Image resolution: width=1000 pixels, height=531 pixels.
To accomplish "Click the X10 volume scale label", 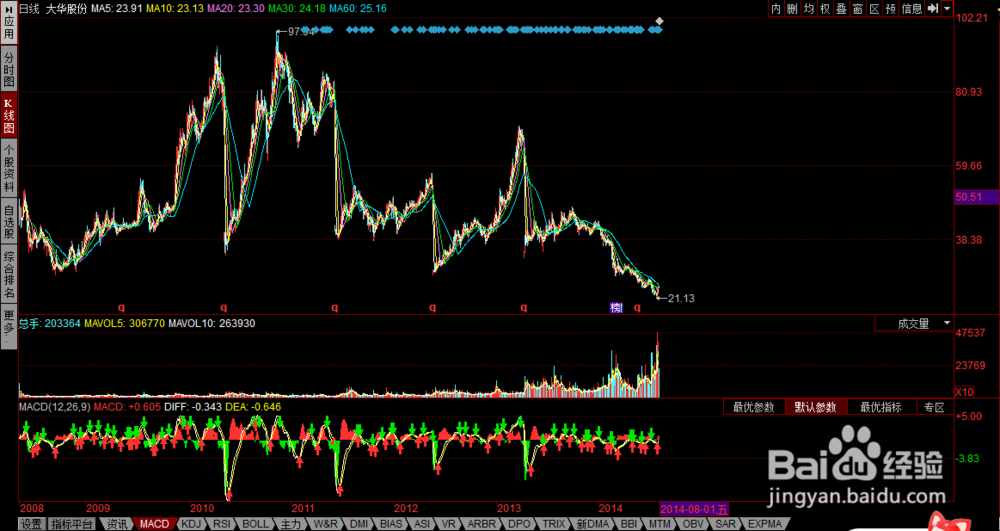I will coord(964,391).
